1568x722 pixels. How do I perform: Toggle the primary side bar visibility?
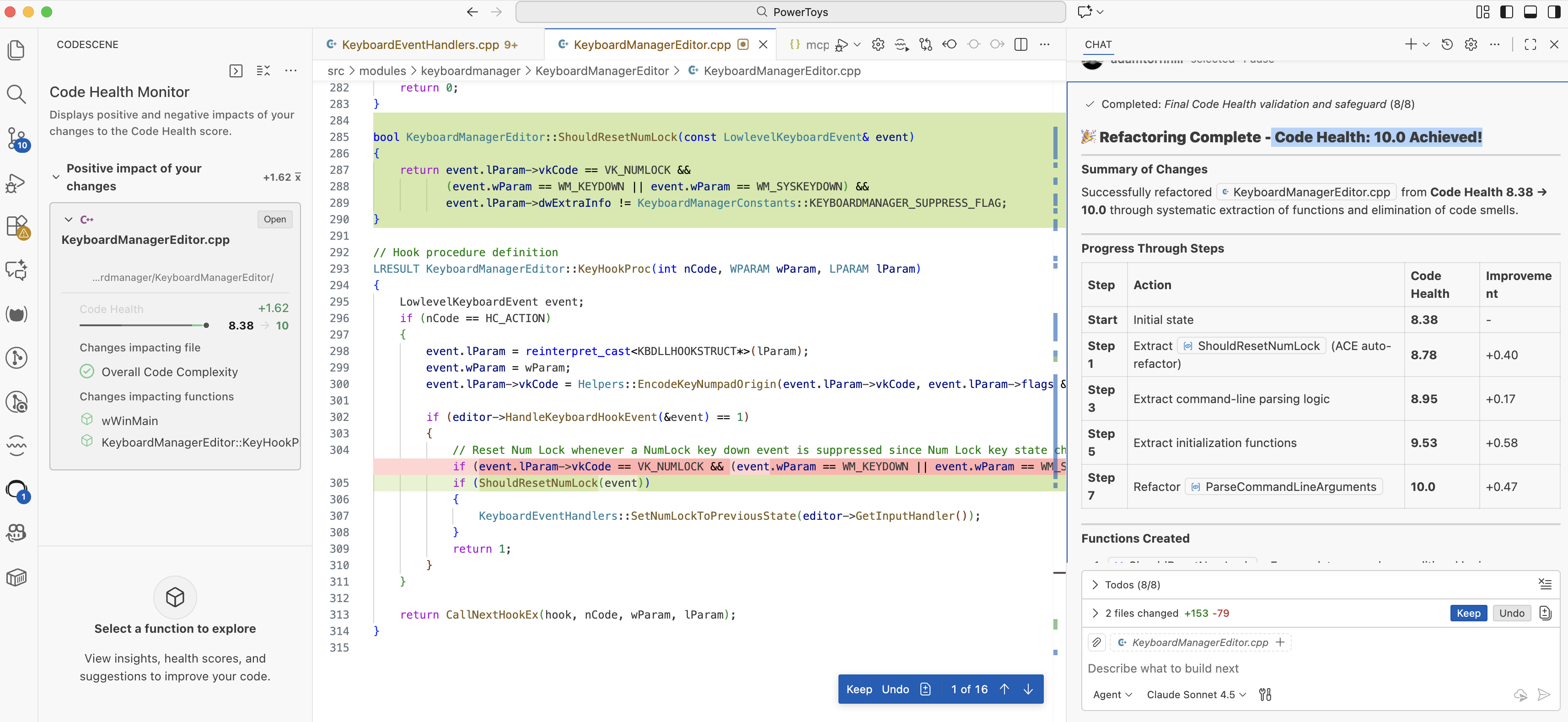pyautogui.click(x=1507, y=11)
